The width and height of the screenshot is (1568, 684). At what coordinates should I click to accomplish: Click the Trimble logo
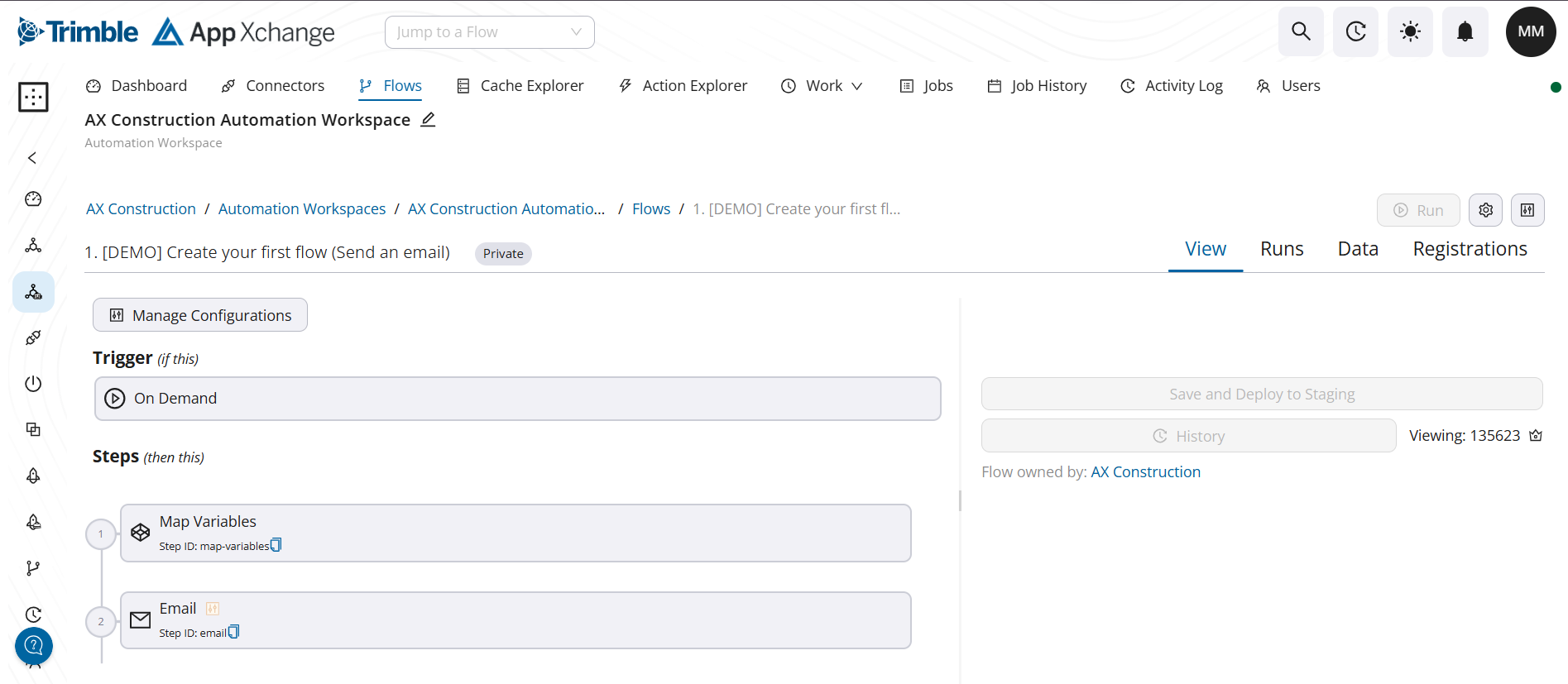tap(78, 31)
